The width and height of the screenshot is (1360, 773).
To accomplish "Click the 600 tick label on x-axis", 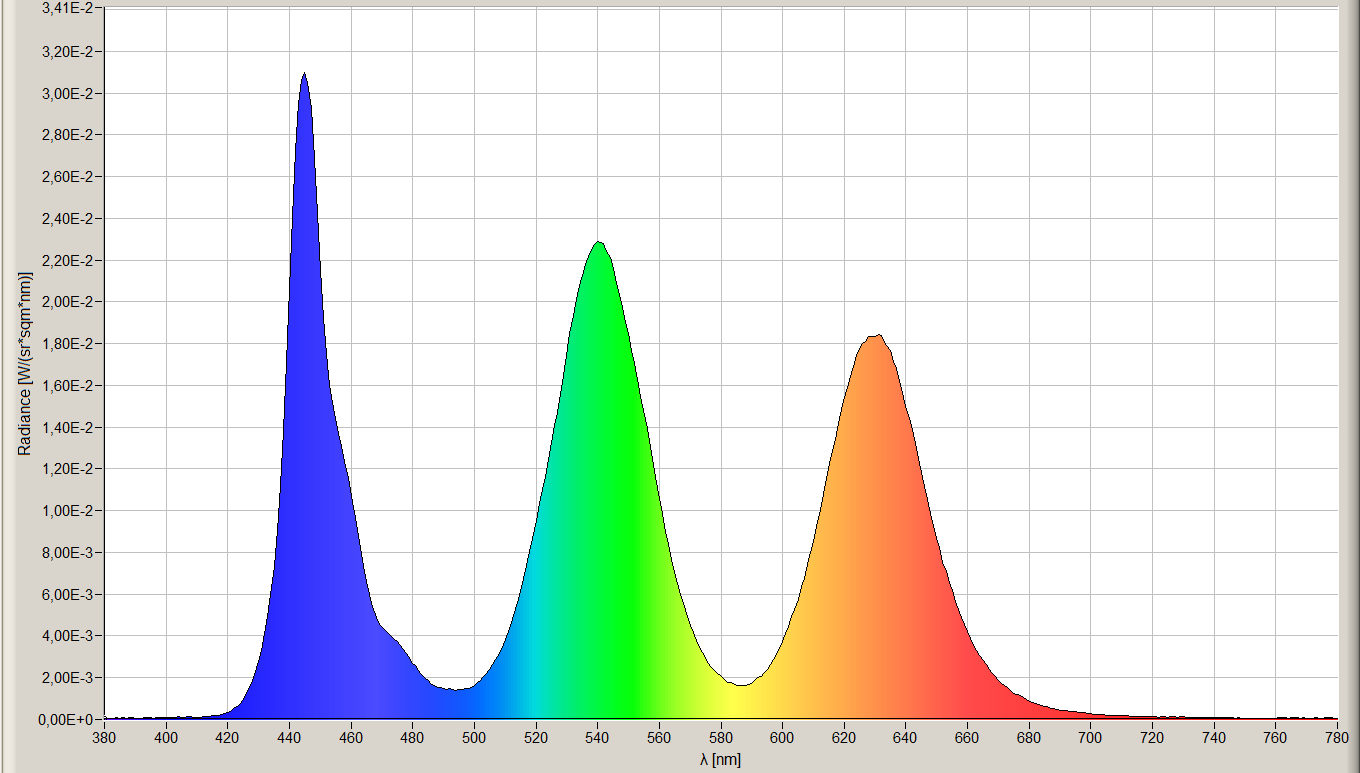I will 782,738.
